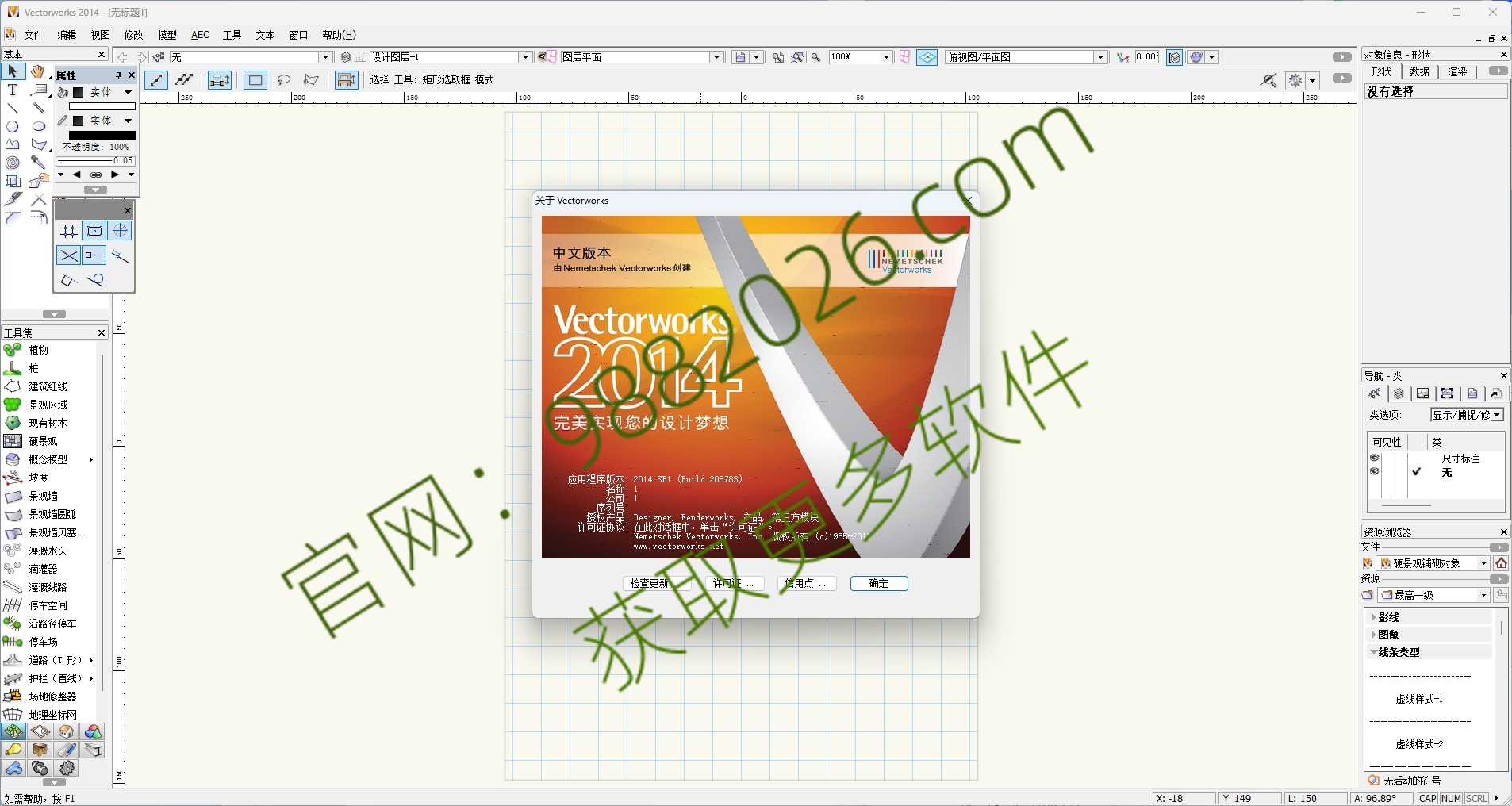
Task: Click the 信用点 credits button in About dialog
Action: click(x=807, y=583)
